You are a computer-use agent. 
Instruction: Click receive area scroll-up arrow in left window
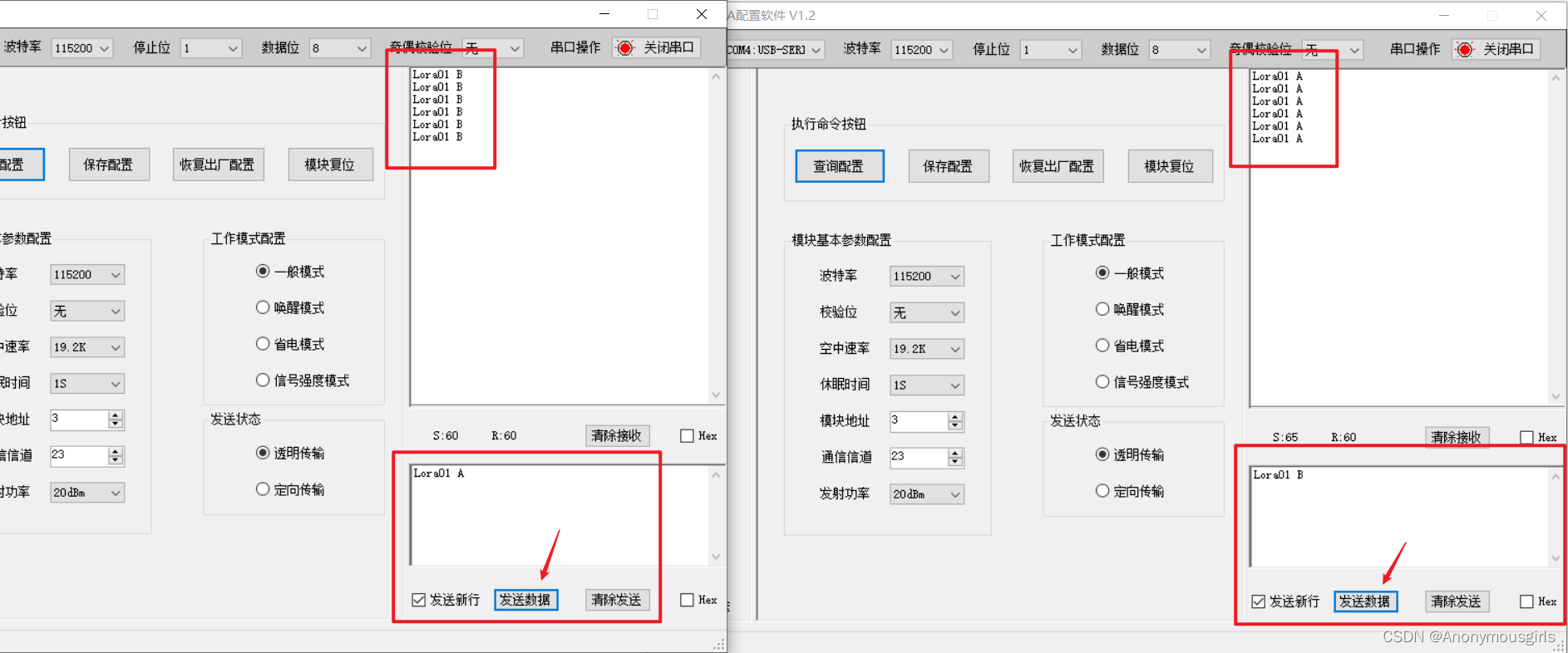tap(716, 76)
